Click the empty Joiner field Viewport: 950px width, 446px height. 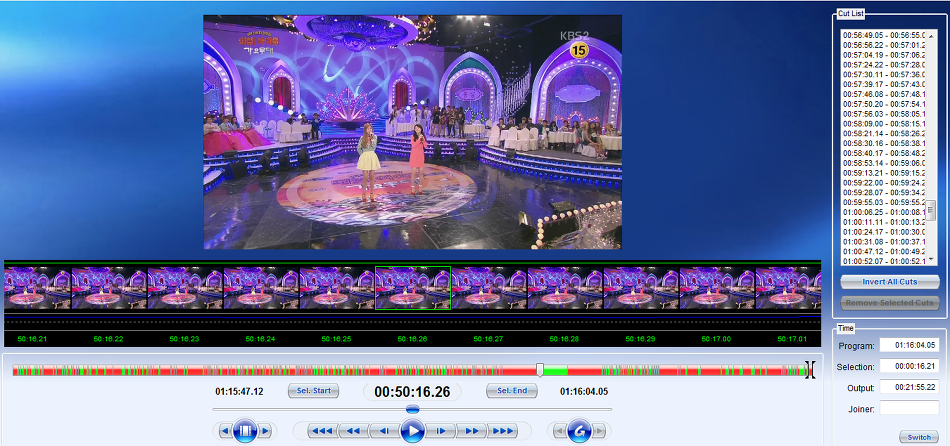pos(909,408)
